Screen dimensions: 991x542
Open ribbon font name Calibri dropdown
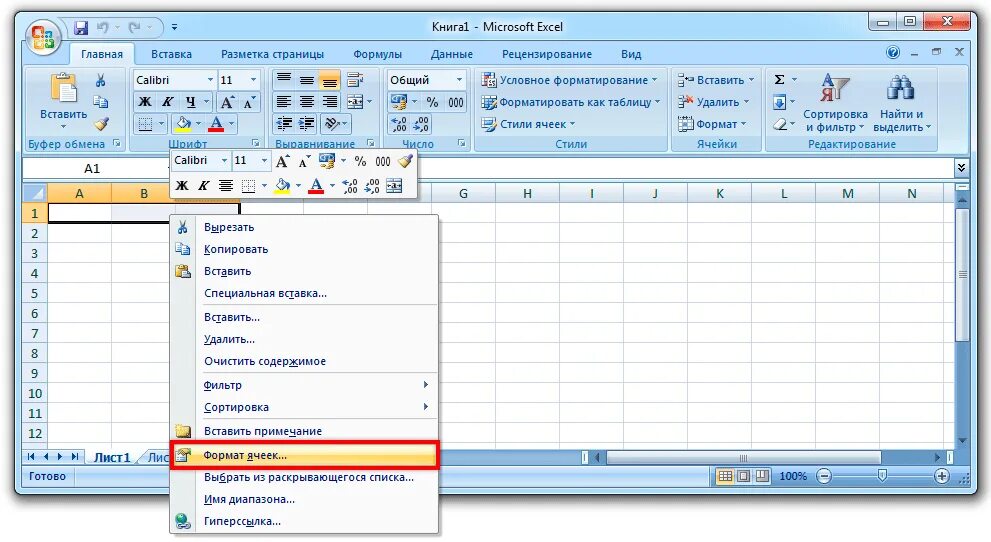pos(210,80)
